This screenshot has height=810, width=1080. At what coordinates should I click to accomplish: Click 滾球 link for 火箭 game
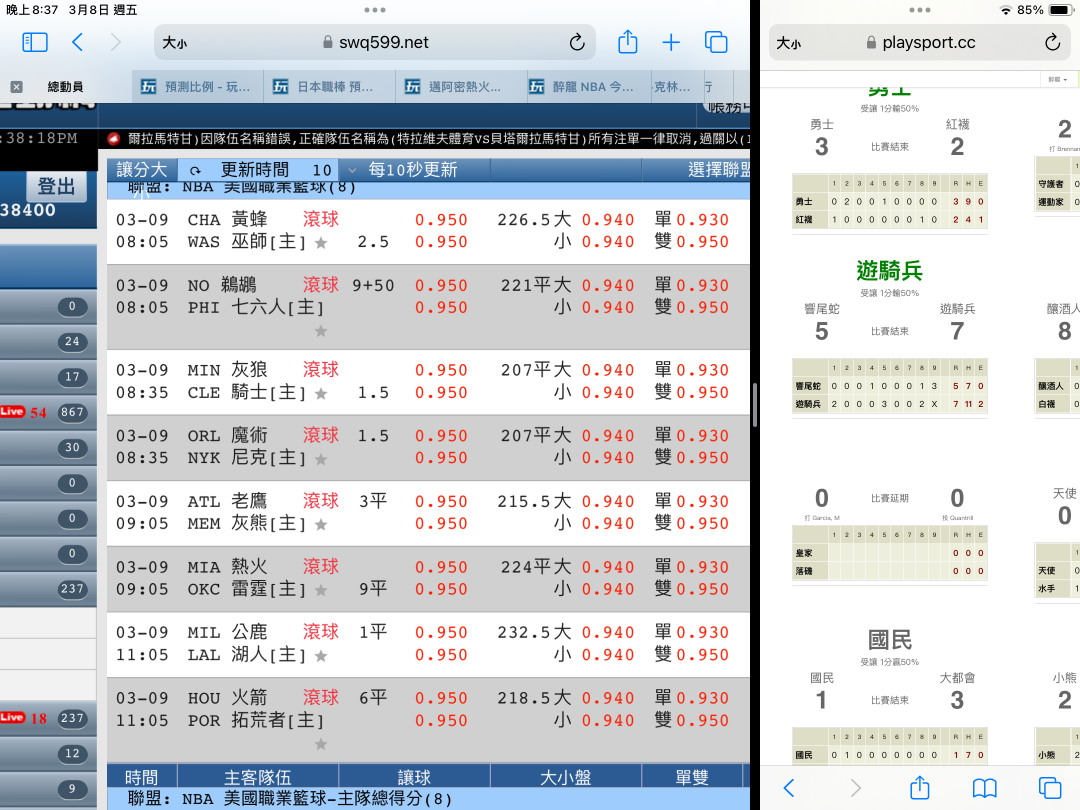[x=321, y=698]
